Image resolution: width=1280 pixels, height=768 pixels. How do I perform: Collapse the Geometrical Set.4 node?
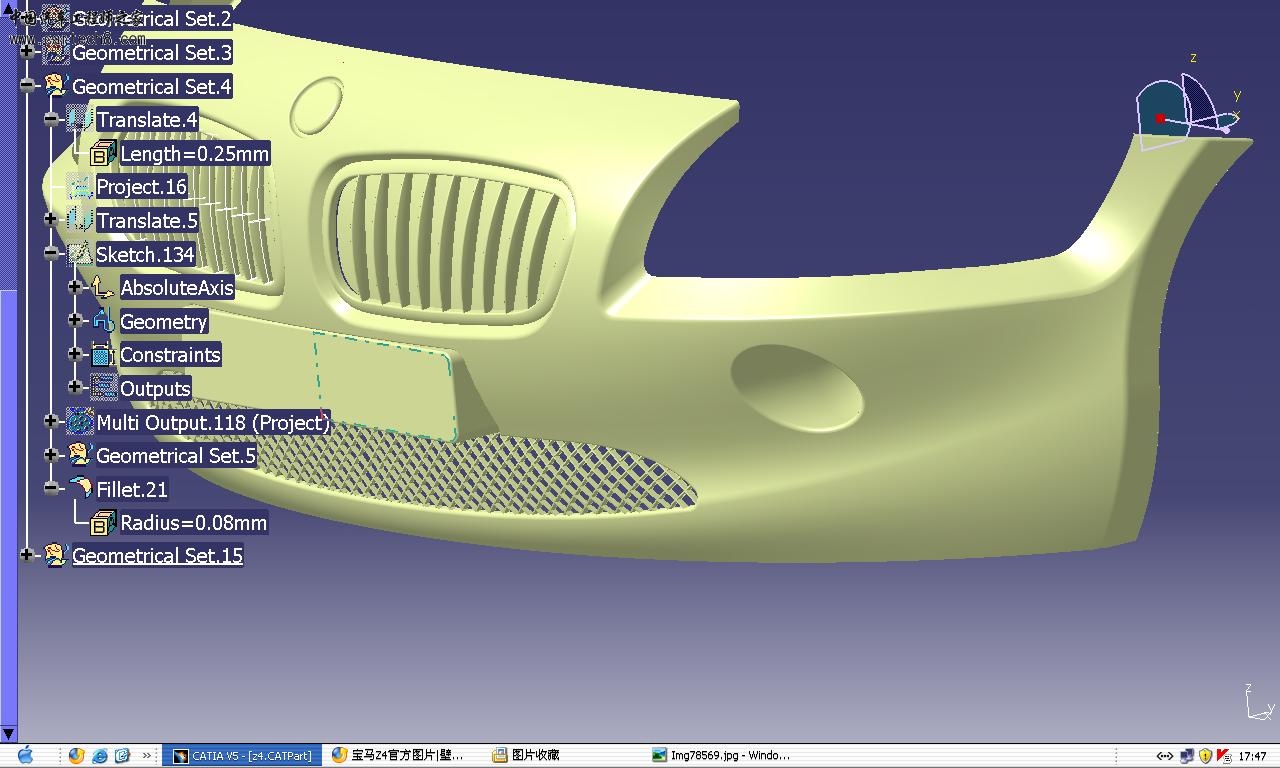tap(27, 85)
